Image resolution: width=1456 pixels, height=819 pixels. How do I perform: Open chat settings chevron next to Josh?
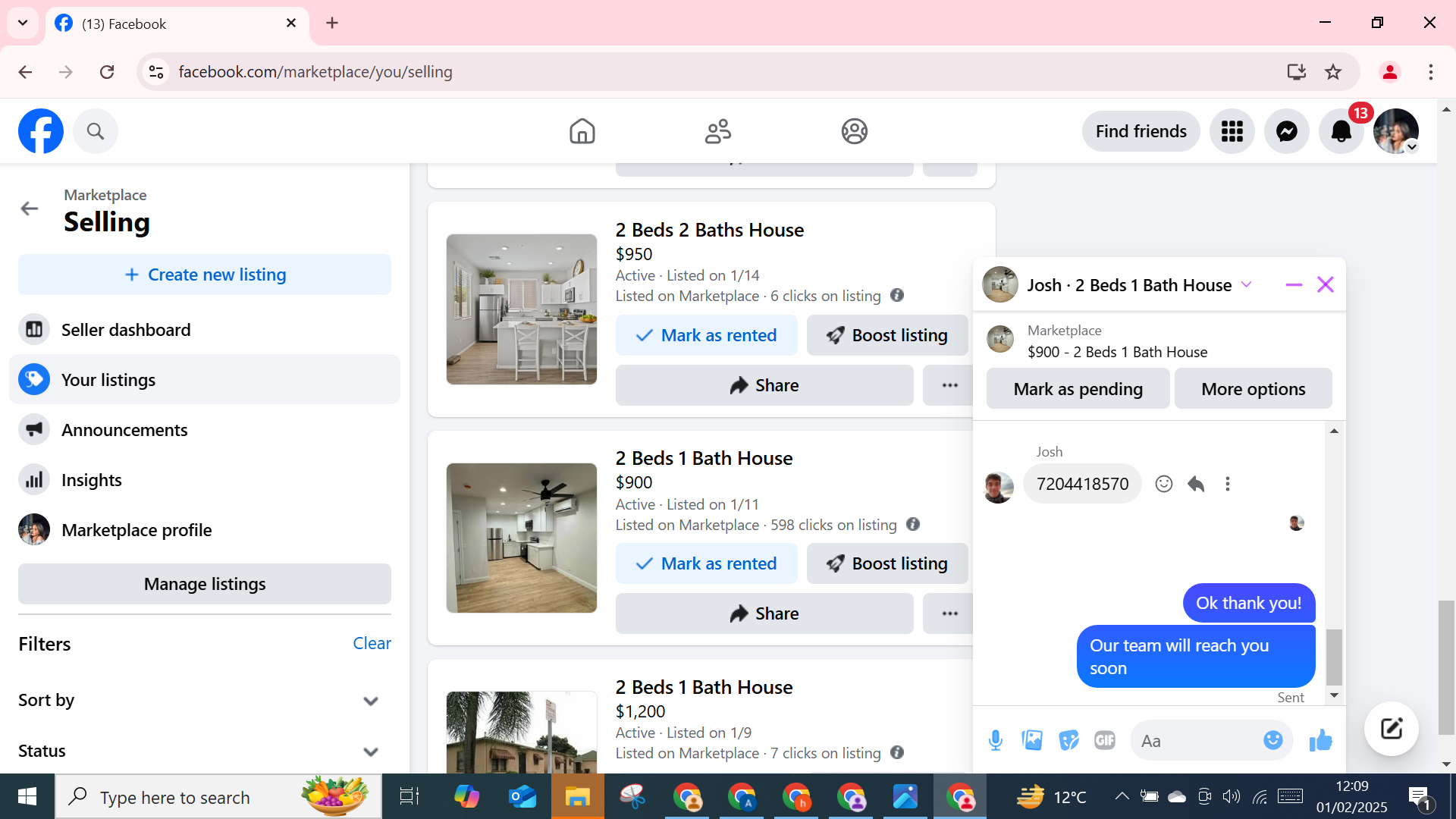click(1246, 285)
